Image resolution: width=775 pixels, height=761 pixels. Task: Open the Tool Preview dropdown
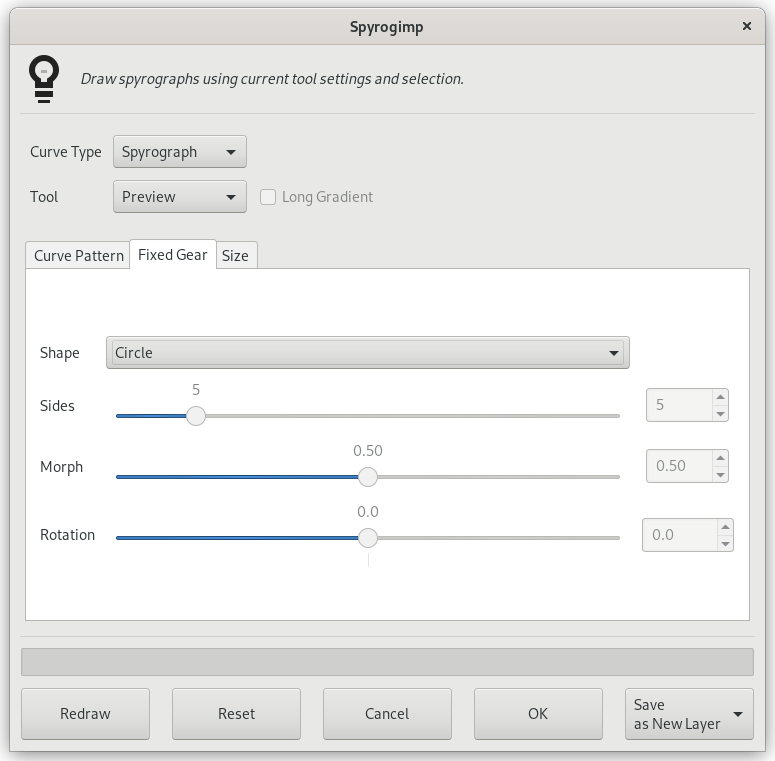point(180,197)
